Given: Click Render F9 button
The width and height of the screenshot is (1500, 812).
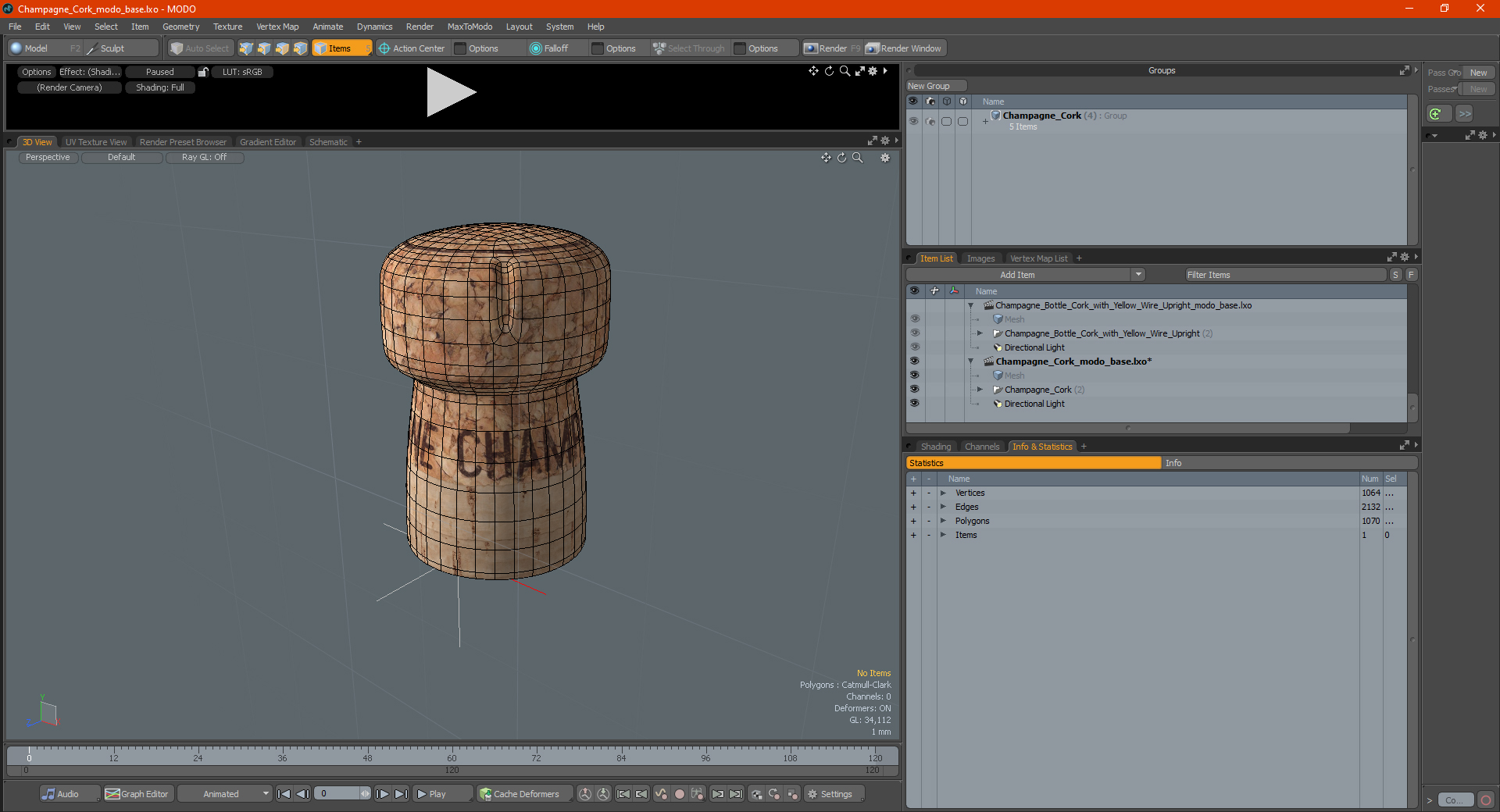Looking at the screenshot, I should 832,48.
